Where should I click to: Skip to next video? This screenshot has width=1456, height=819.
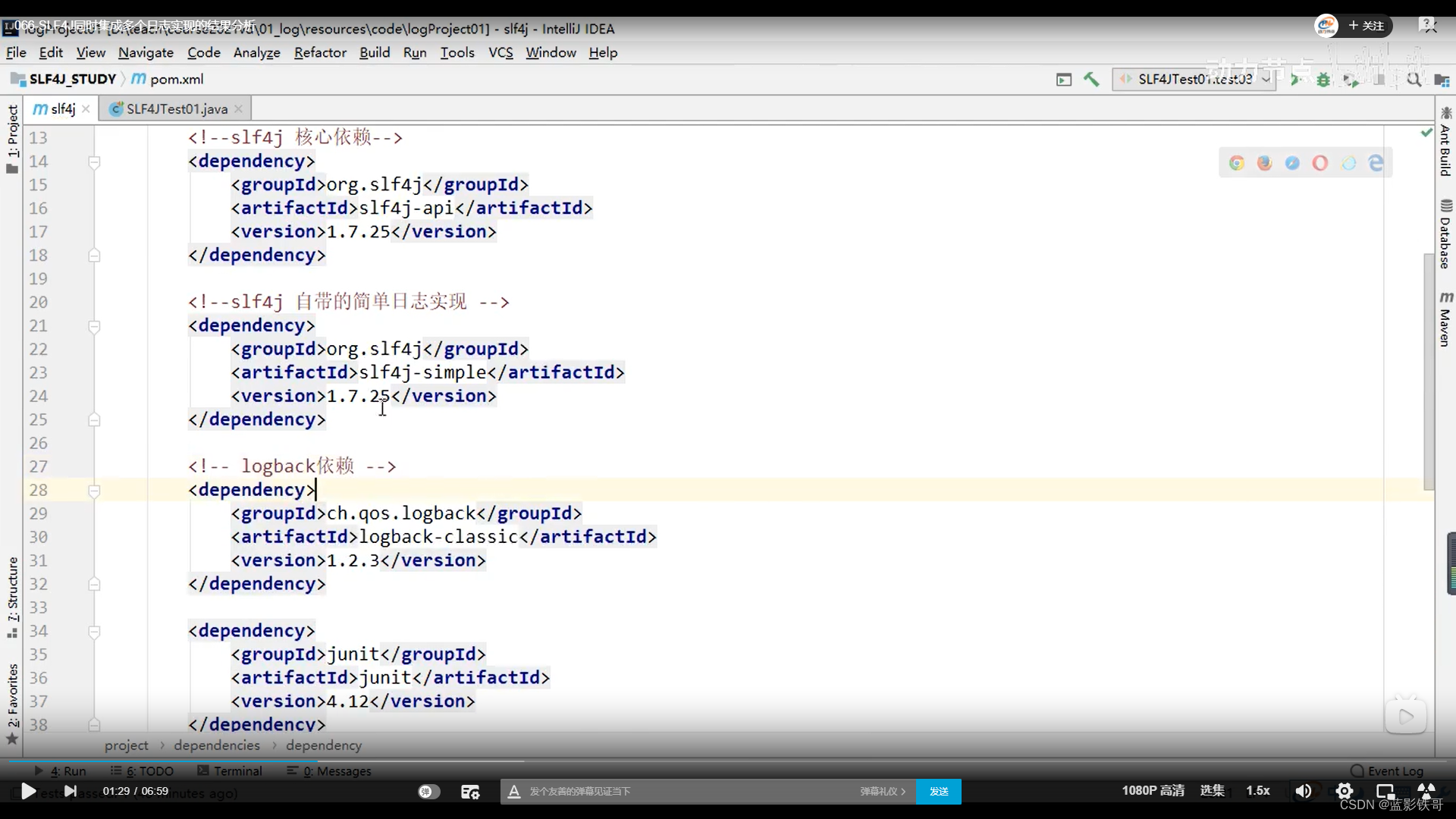[x=71, y=791]
